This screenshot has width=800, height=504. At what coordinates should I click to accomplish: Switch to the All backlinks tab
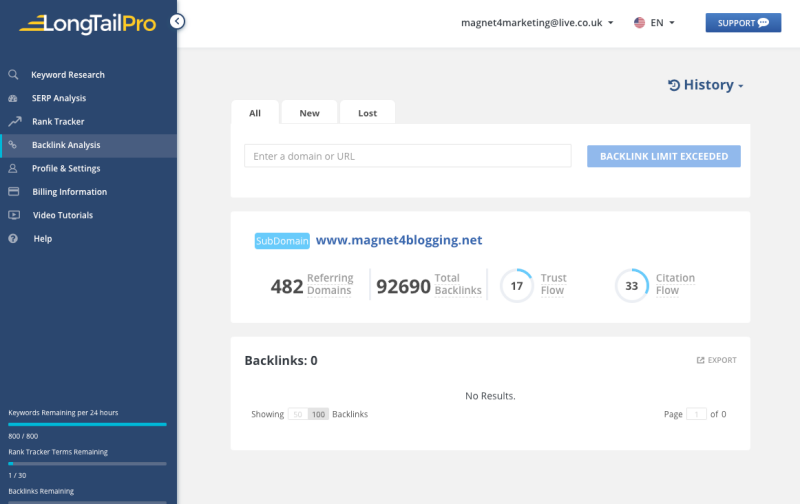(255, 113)
